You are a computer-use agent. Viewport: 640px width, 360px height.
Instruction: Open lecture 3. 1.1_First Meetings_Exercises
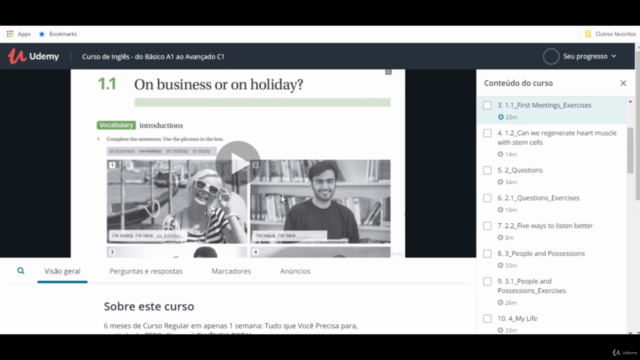(x=544, y=105)
